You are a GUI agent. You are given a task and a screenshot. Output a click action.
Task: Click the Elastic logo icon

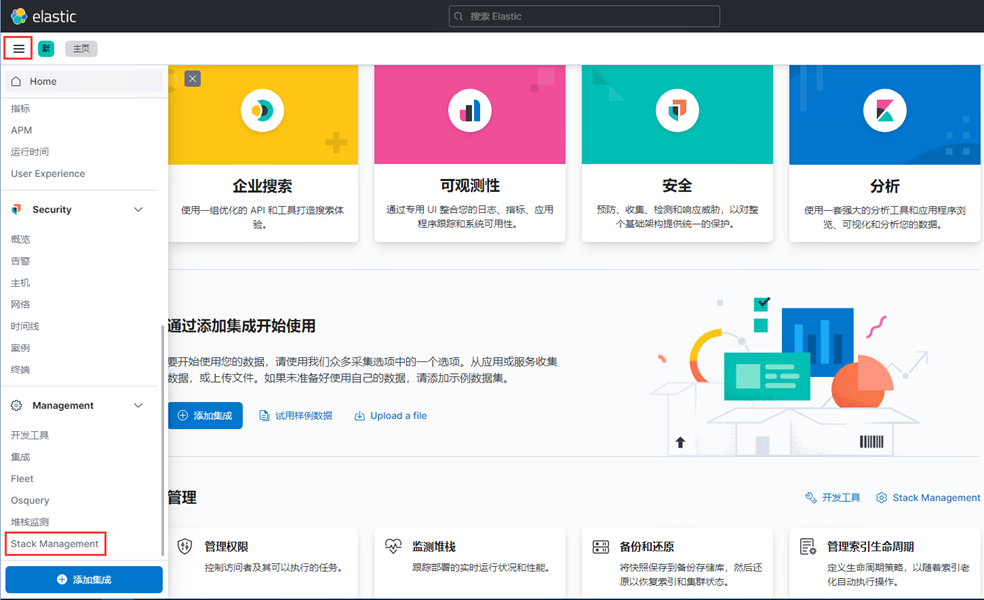19,16
